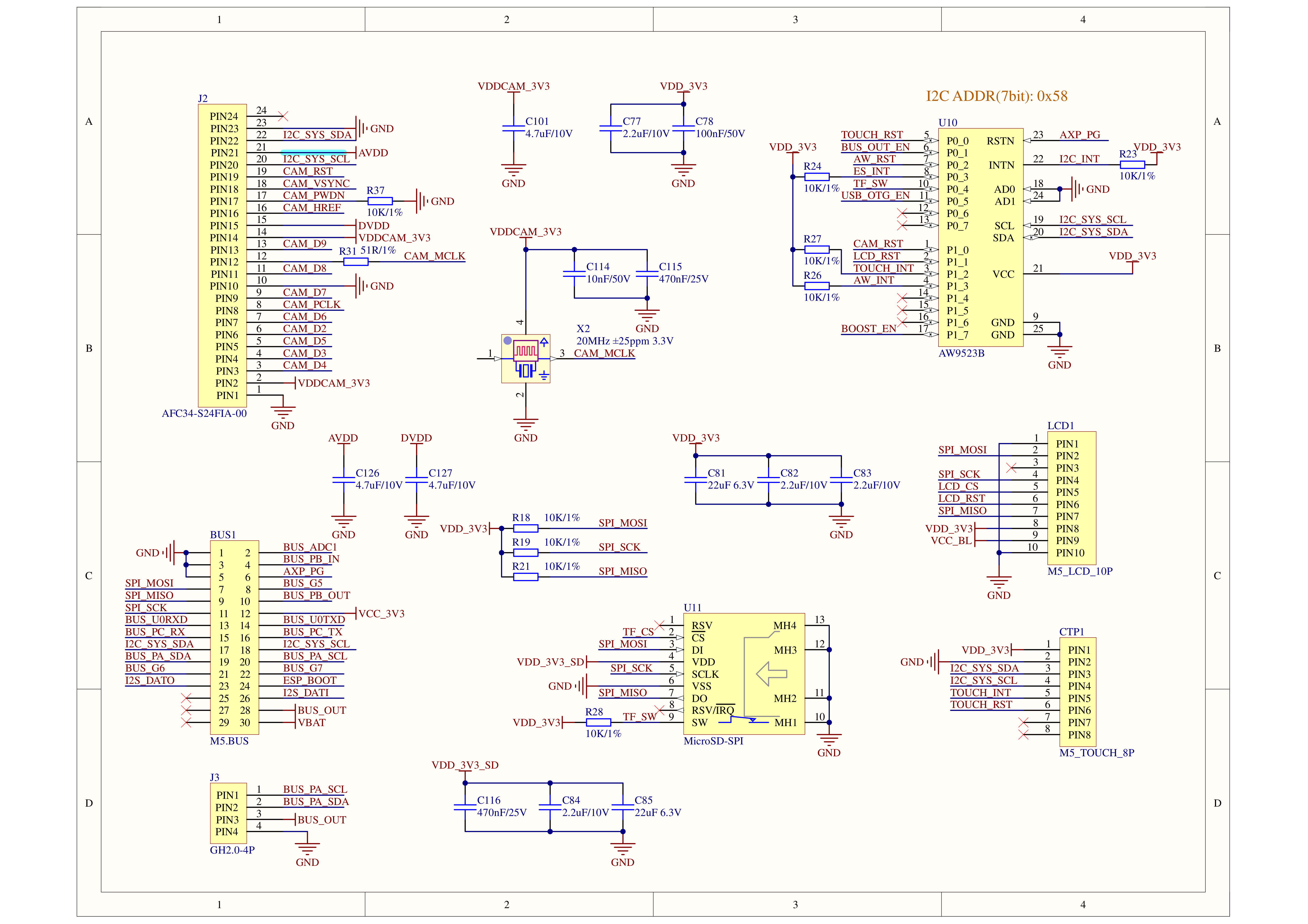Select resistor R27 symbol

tap(816, 250)
